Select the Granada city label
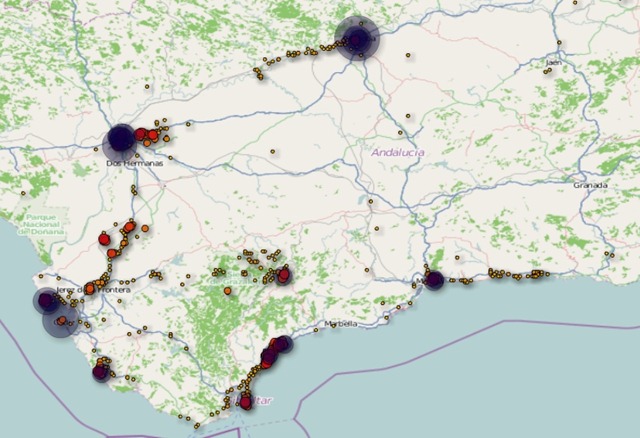 tap(590, 186)
